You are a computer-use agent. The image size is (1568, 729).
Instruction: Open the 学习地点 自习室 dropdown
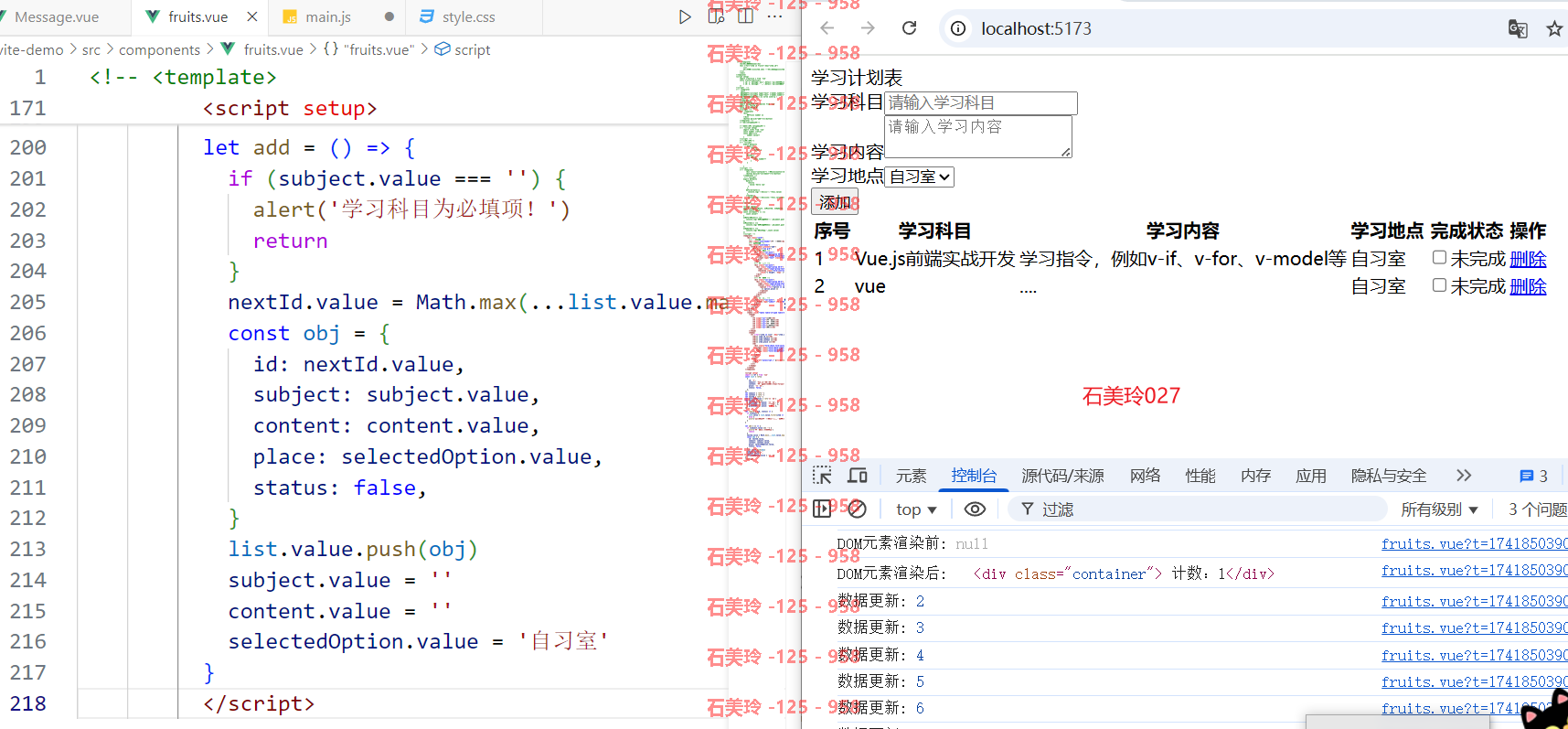(920, 177)
